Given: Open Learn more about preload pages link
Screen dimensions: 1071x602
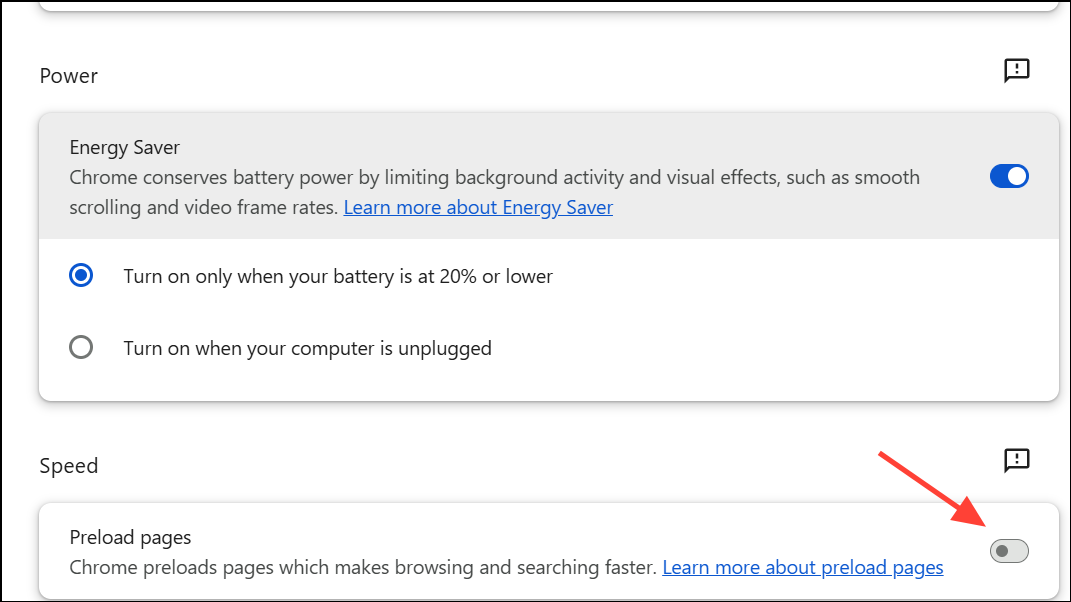Looking at the screenshot, I should pyautogui.click(x=803, y=568).
